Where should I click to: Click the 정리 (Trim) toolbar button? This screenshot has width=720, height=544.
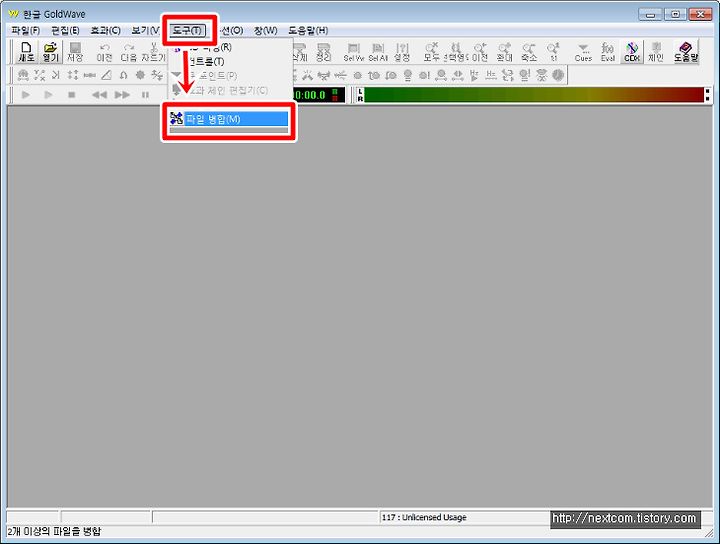tap(324, 52)
